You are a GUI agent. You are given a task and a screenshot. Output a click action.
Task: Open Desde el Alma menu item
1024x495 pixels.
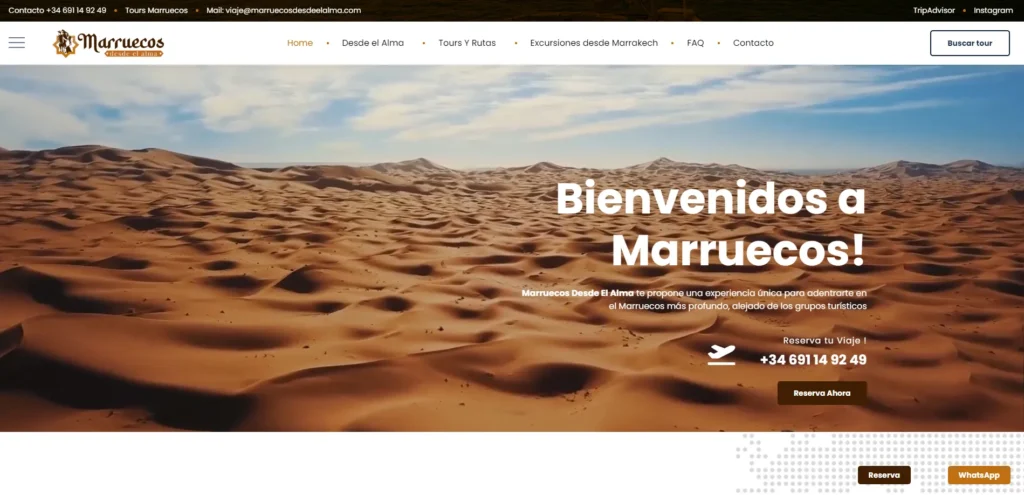point(372,43)
